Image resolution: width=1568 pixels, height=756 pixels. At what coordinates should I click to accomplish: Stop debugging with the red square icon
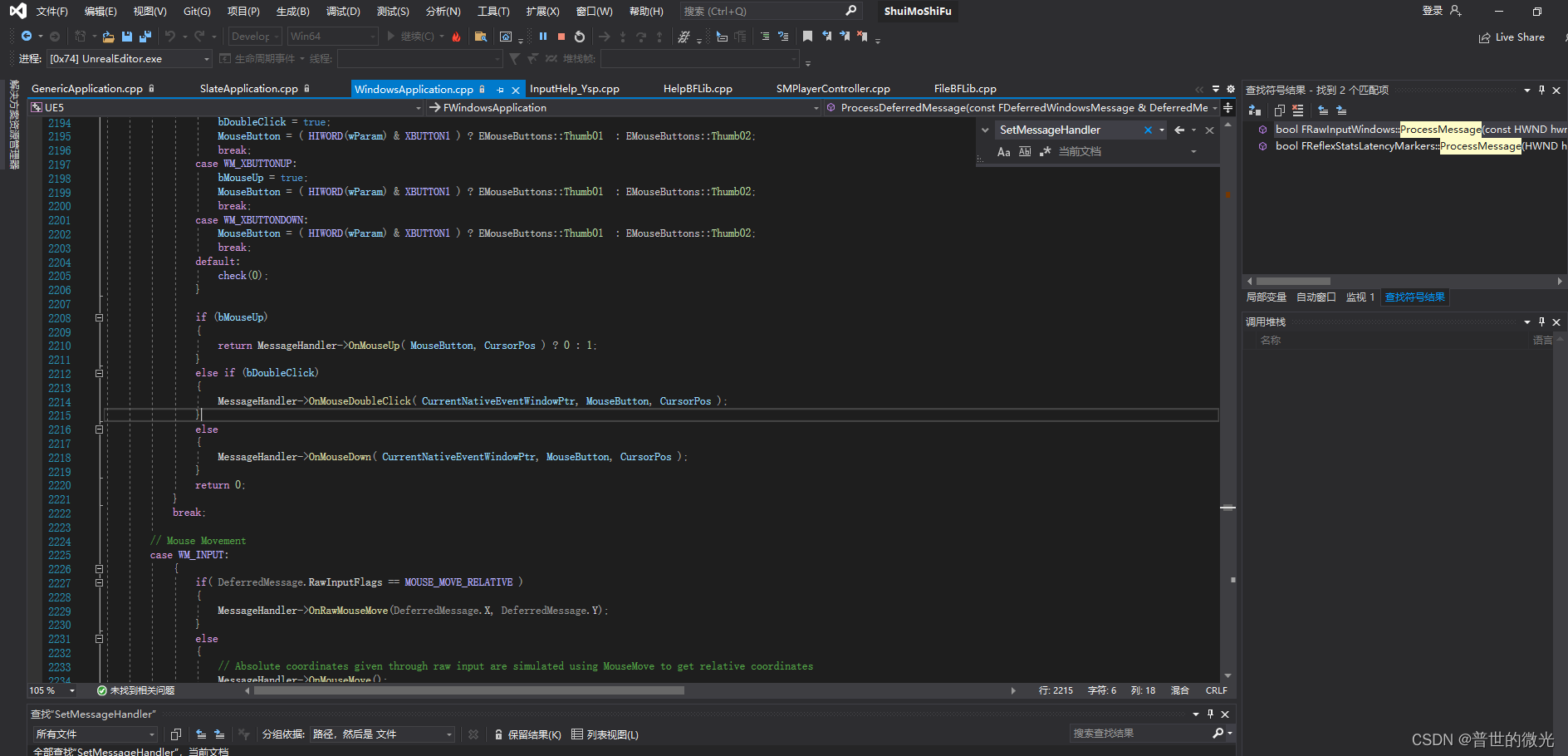(x=561, y=37)
